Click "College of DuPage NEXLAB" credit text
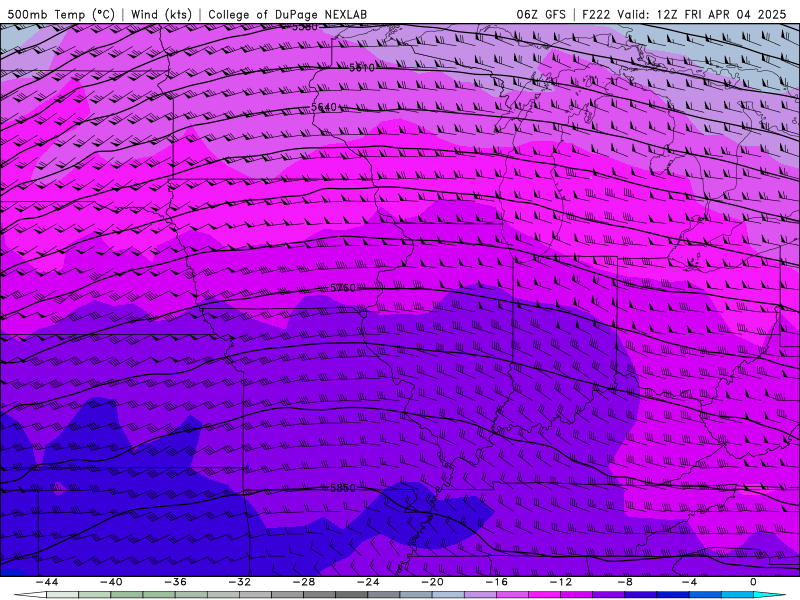This screenshot has height=600, width=800. [287, 14]
